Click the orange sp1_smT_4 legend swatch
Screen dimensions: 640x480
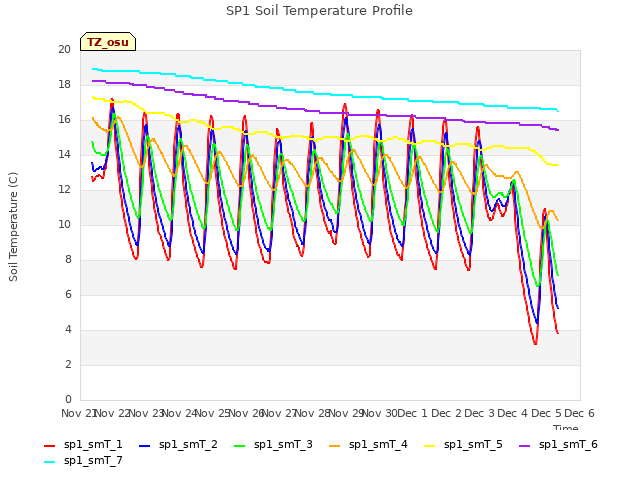tap(334, 446)
